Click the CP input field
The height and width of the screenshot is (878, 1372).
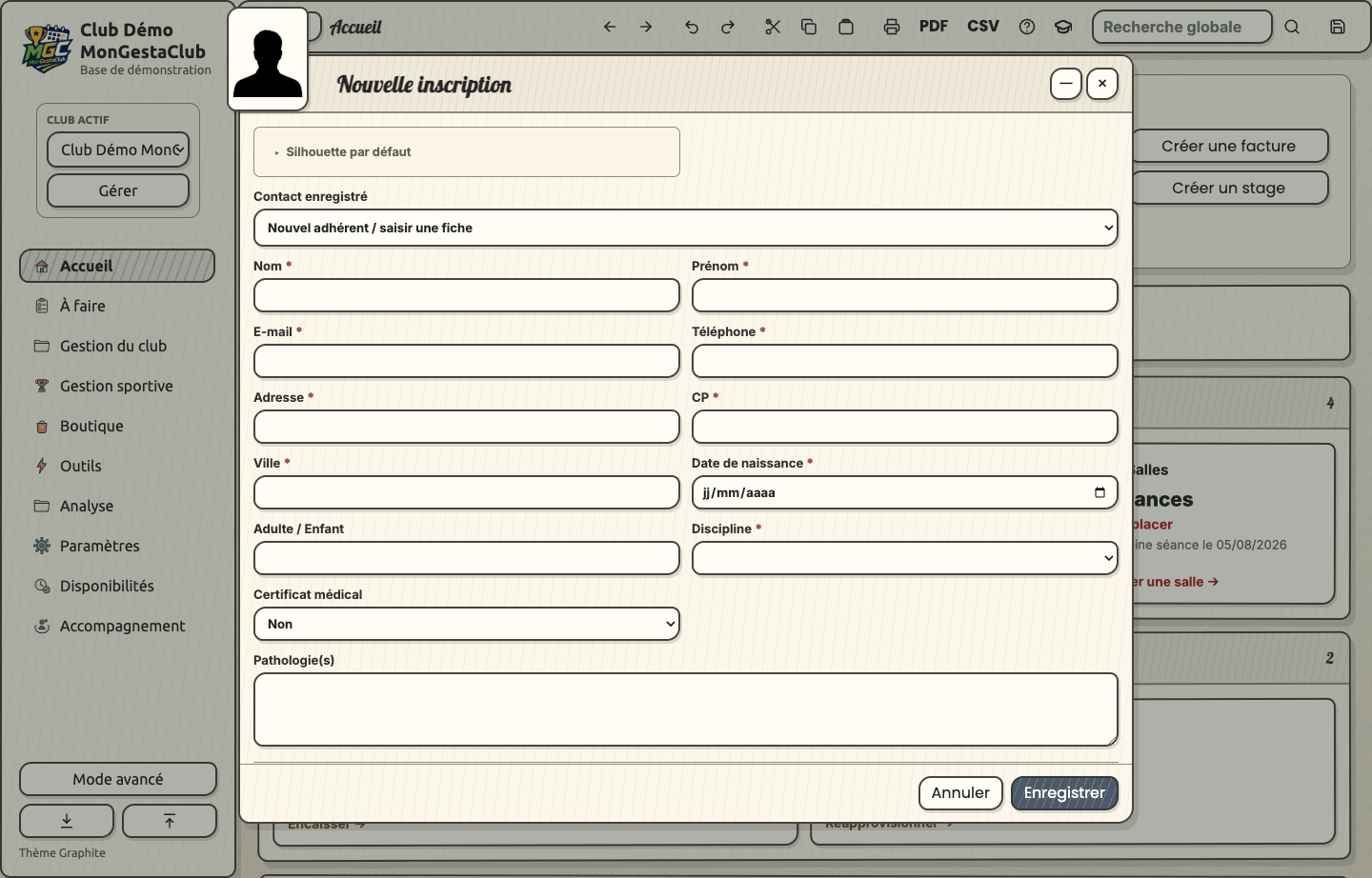(x=904, y=427)
